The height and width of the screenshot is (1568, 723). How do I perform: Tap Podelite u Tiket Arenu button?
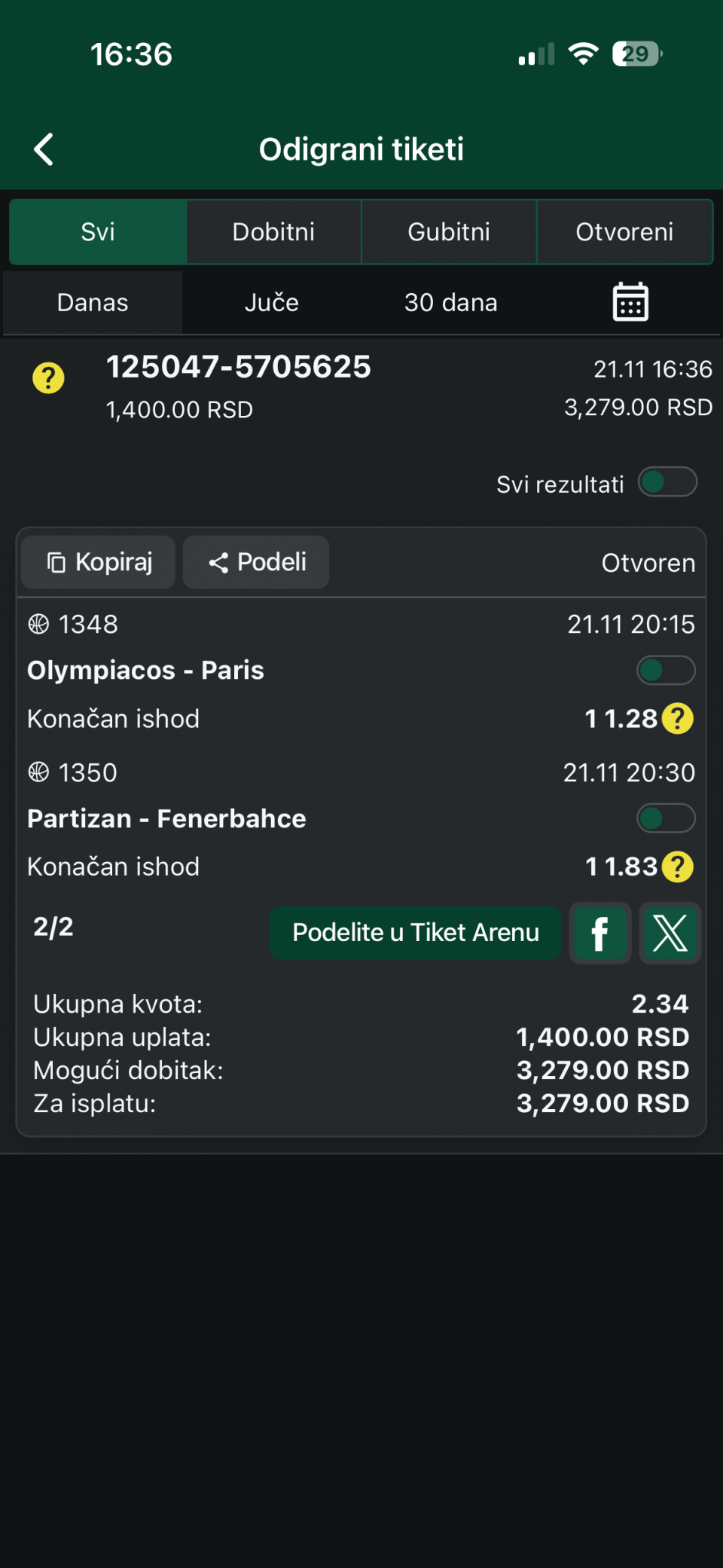(x=416, y=933)
